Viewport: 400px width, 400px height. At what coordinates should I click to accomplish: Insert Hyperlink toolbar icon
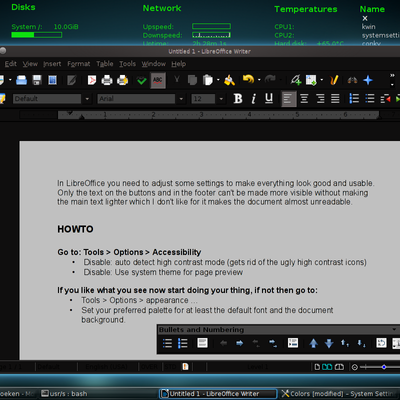pos(295,80)
